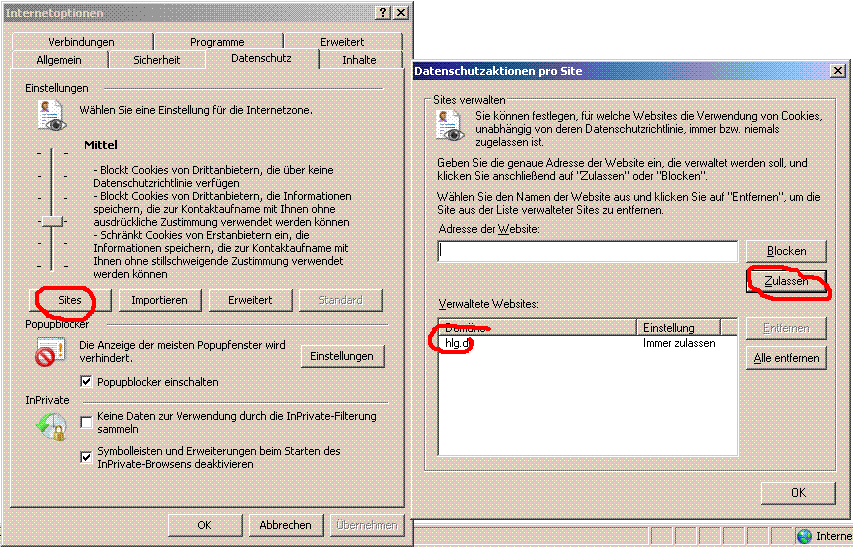Enable Keine Daten InPrivate-Filterung checkbox
The width and height of the screenshot is (853, 547).
(x=87, y=422)
